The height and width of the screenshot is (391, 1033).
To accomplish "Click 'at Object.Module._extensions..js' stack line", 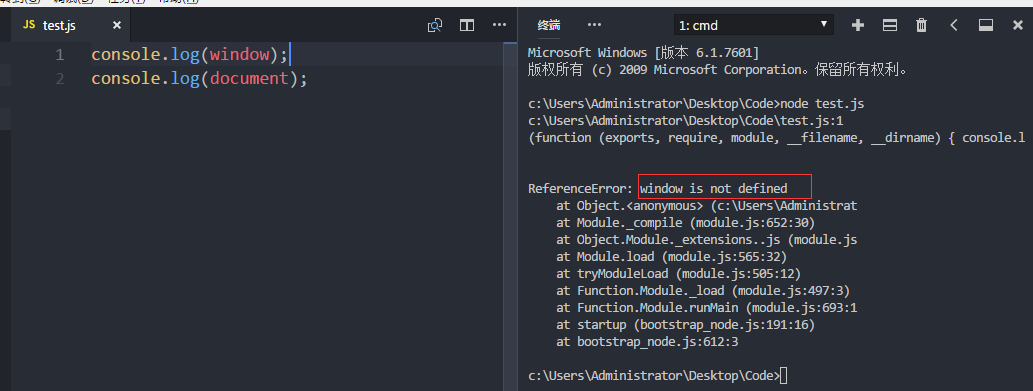I will coord(707,240).
